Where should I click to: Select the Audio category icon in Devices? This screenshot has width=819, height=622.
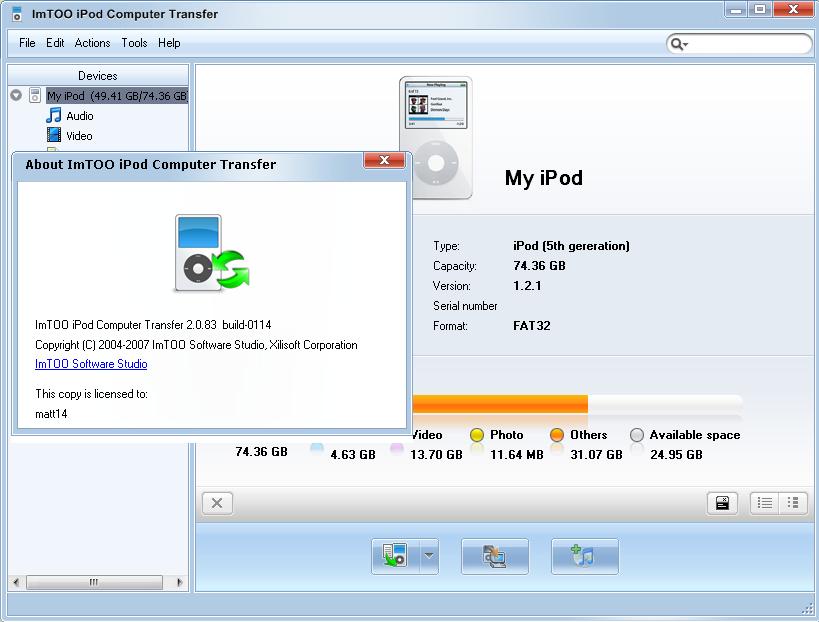52,115
